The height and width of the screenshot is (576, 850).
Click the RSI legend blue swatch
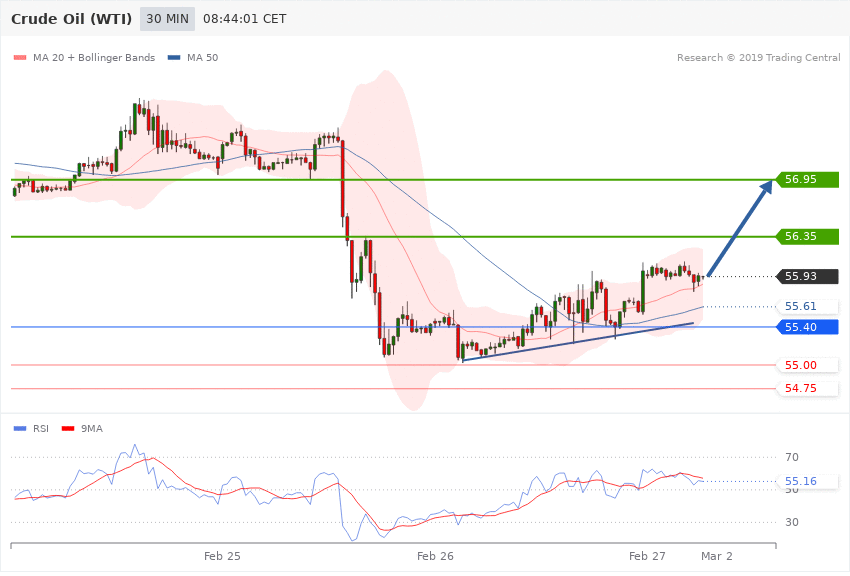[20, 429]
